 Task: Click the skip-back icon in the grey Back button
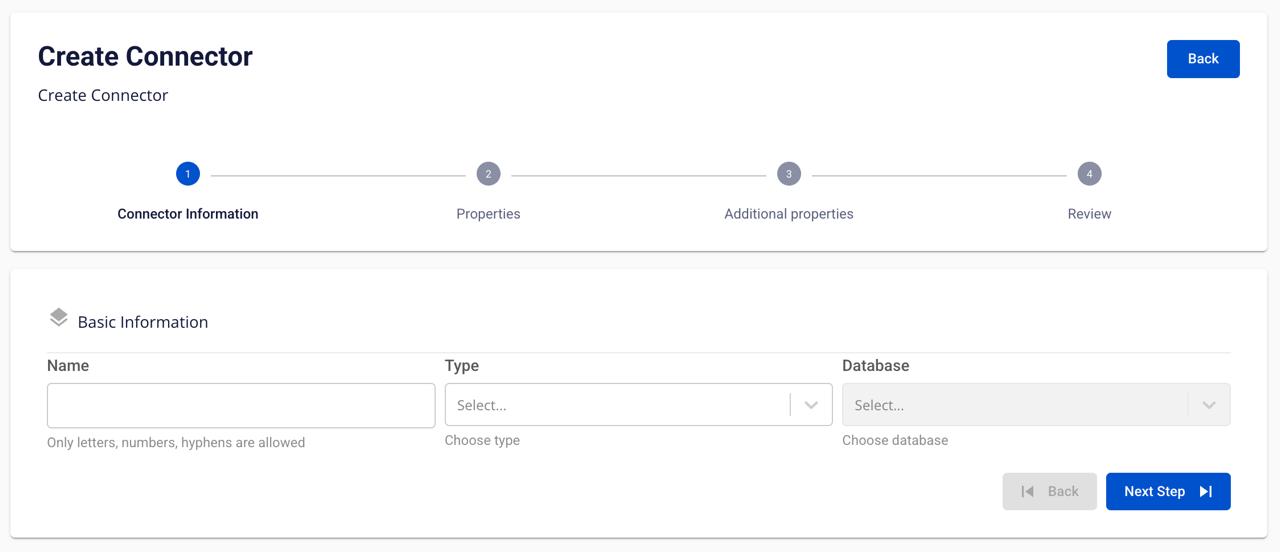tap(1027, 491)
